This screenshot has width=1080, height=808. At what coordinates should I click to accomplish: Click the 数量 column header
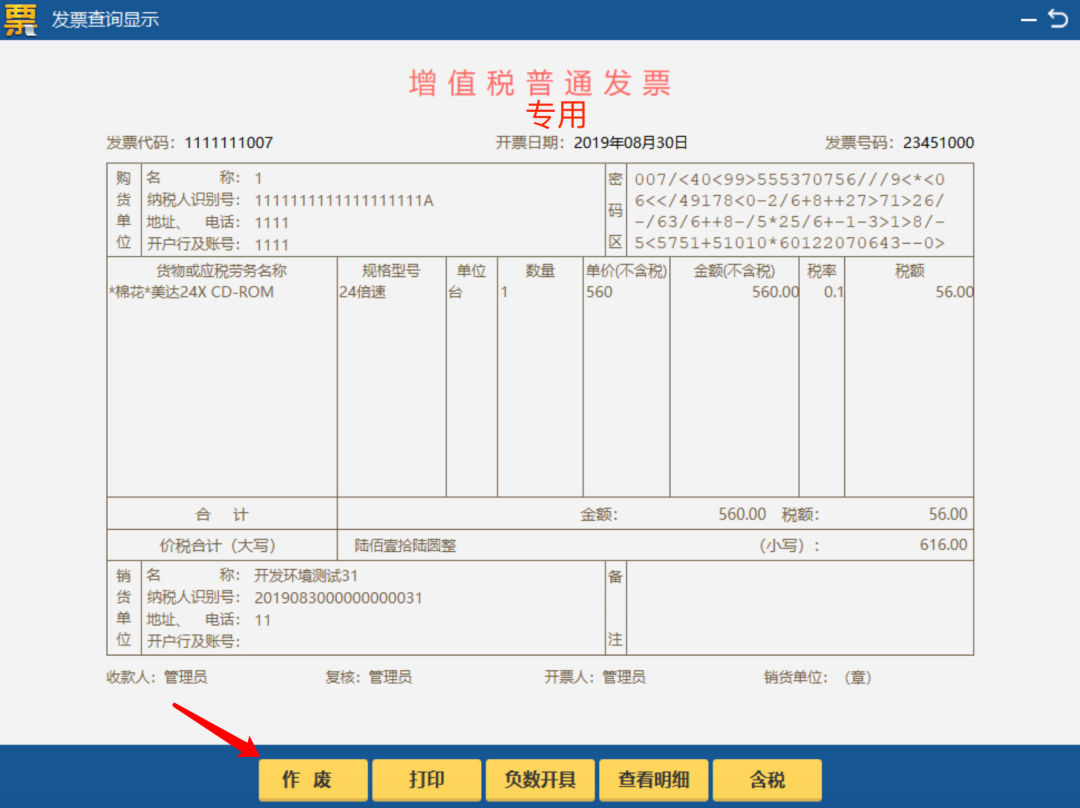coord(540,271)
